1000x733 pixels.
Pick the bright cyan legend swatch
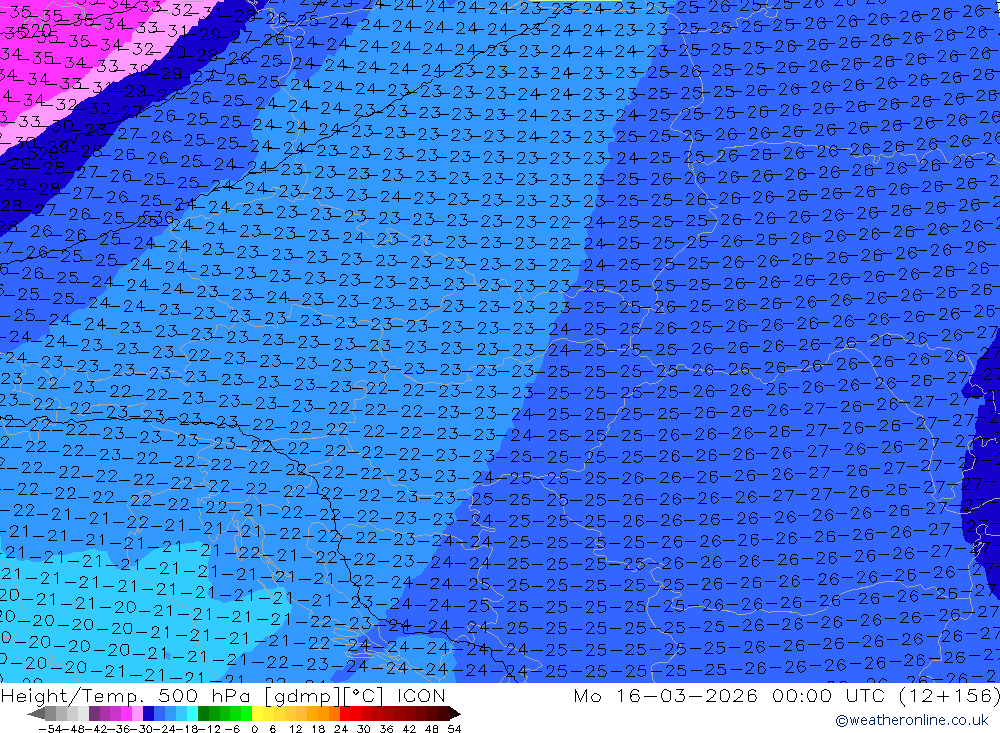[x=192, y=714]
